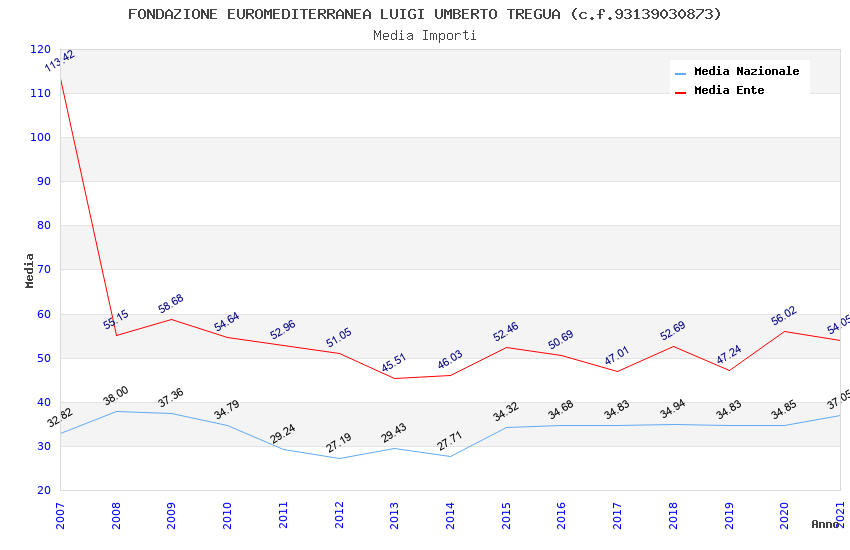This screenshot has width=850, height=550.
Task: Click the 38.00 data label
Action: point(116,396)
